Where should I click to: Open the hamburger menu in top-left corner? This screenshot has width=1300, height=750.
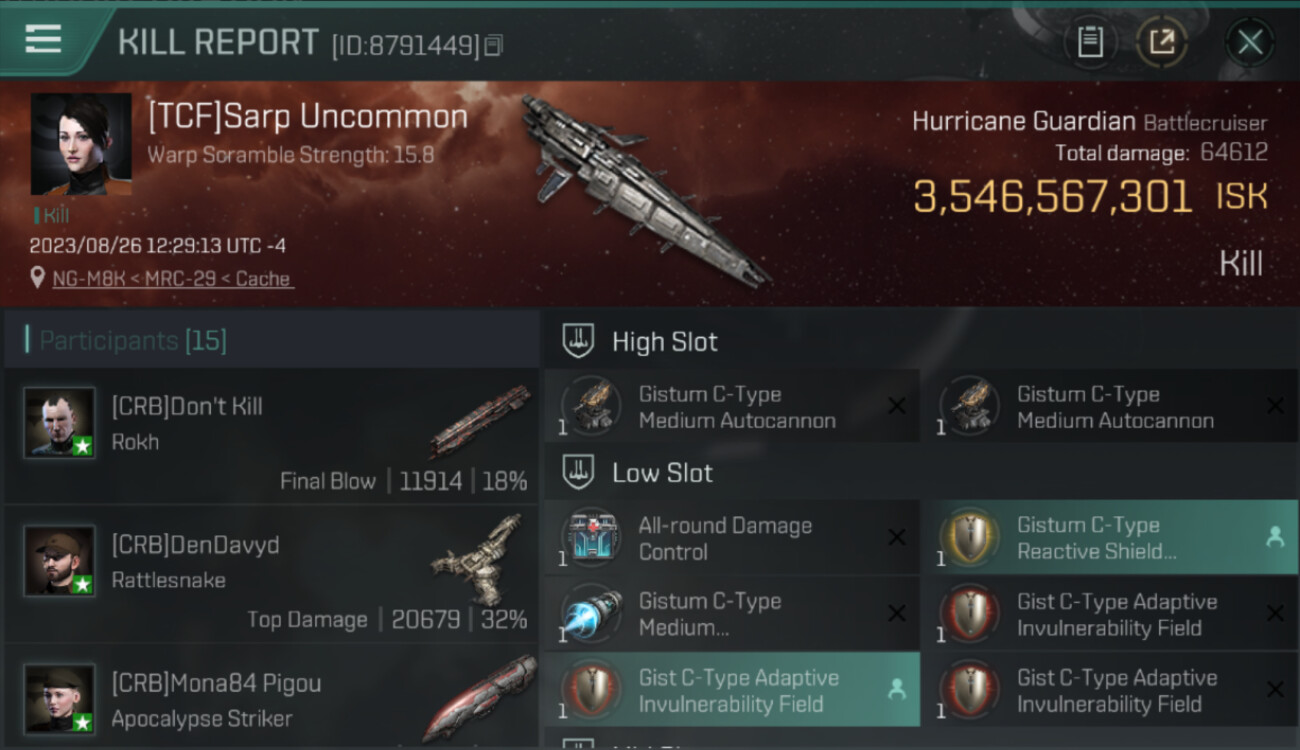pyautogui.click(x=43, y=40)
